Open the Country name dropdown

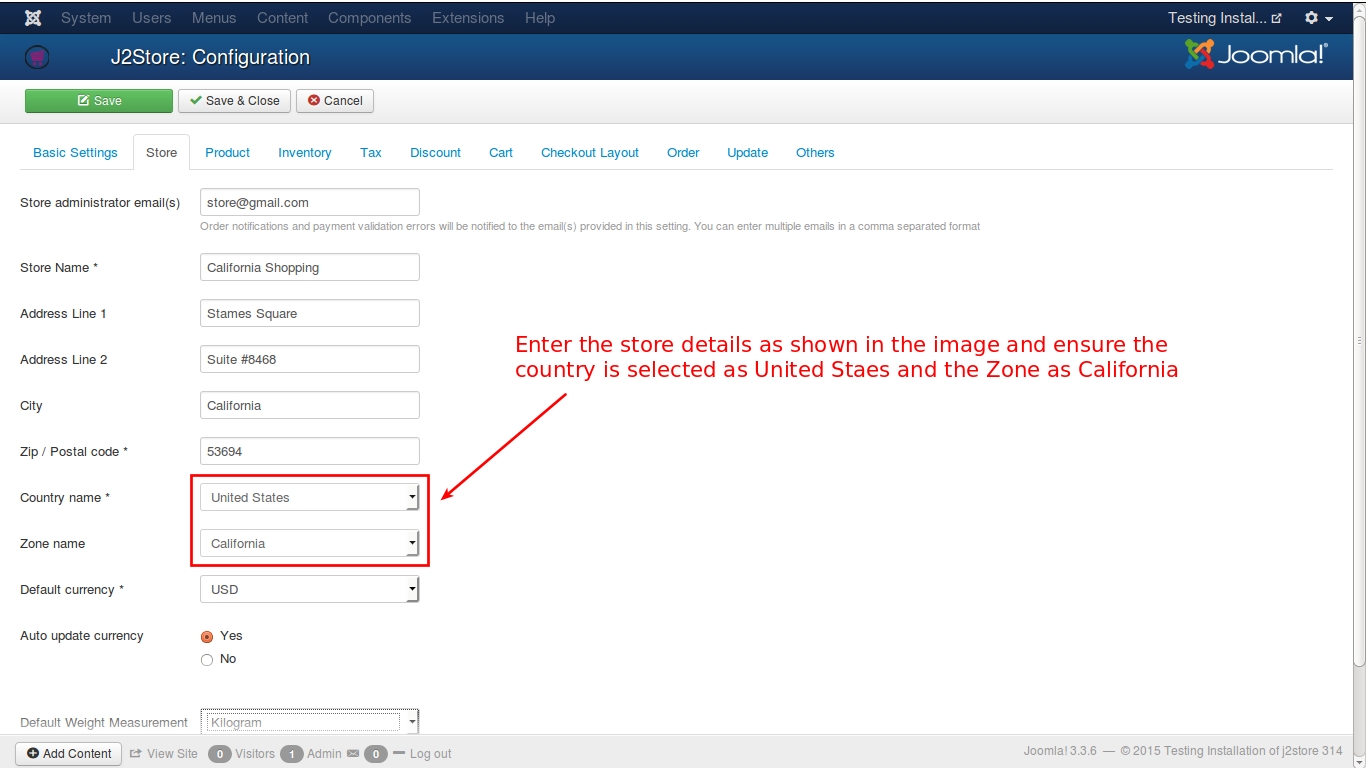click(309, 498)
